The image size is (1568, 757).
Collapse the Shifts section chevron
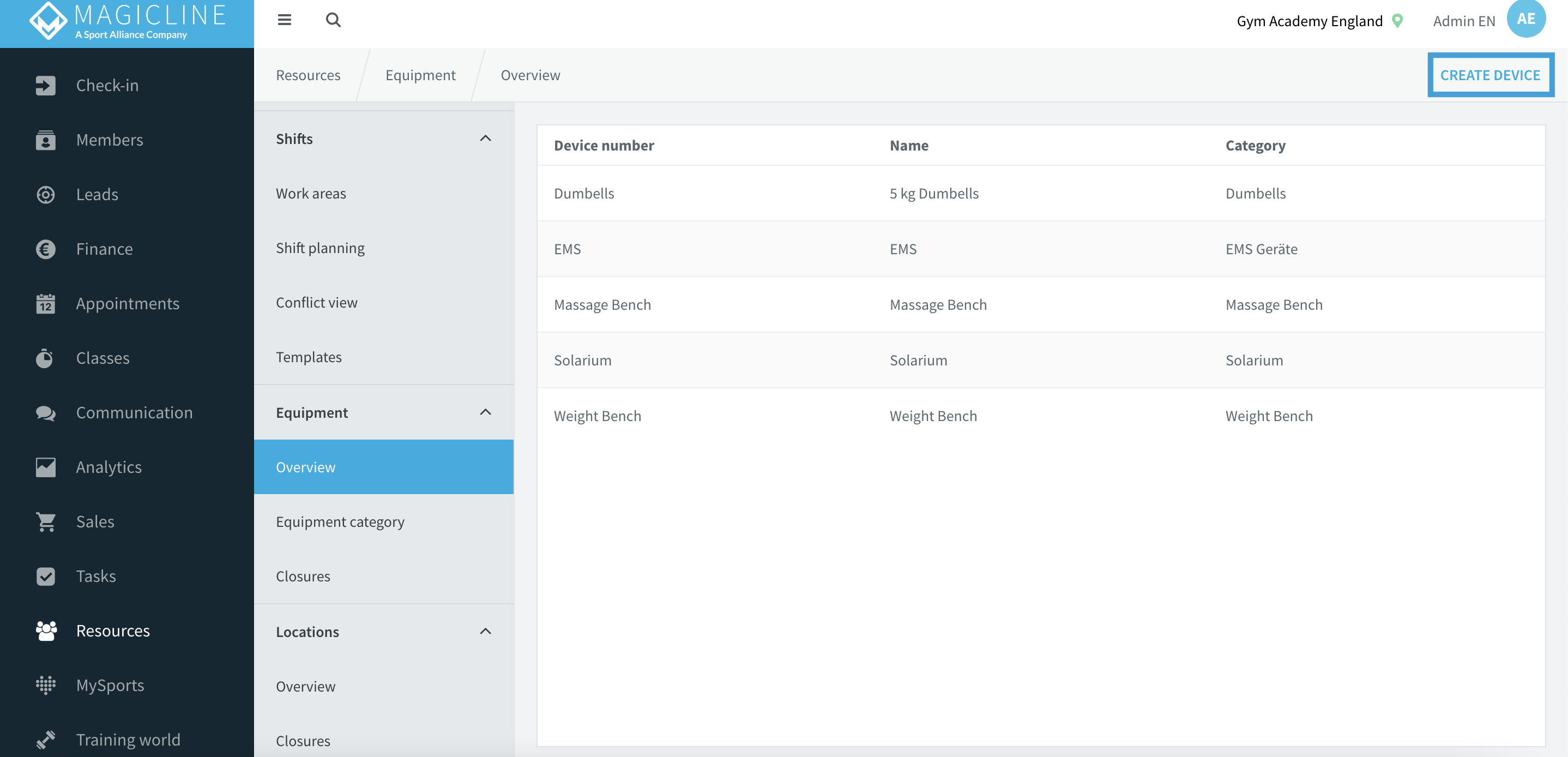click(x=486, y=139)
